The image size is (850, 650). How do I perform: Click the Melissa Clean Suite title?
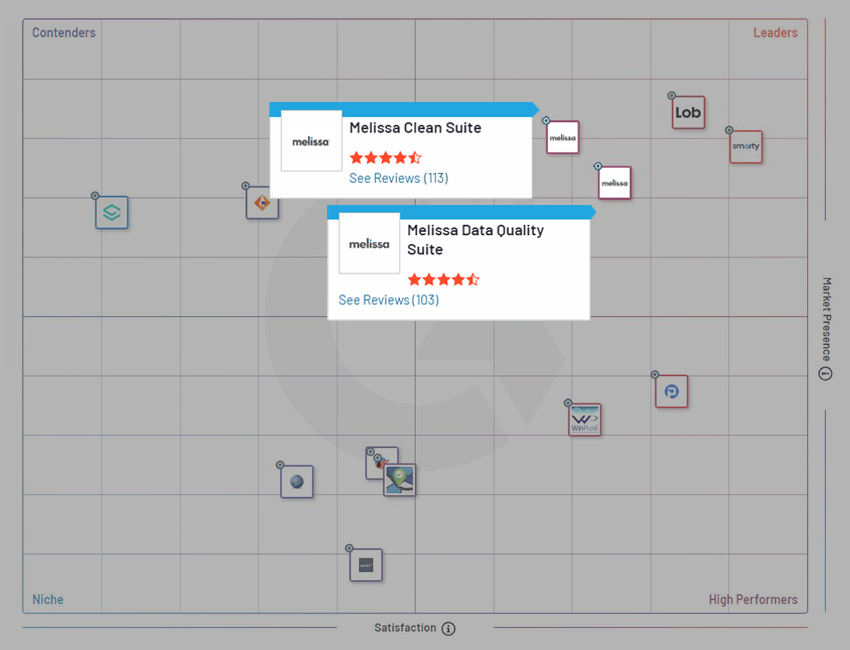[415, 127]
